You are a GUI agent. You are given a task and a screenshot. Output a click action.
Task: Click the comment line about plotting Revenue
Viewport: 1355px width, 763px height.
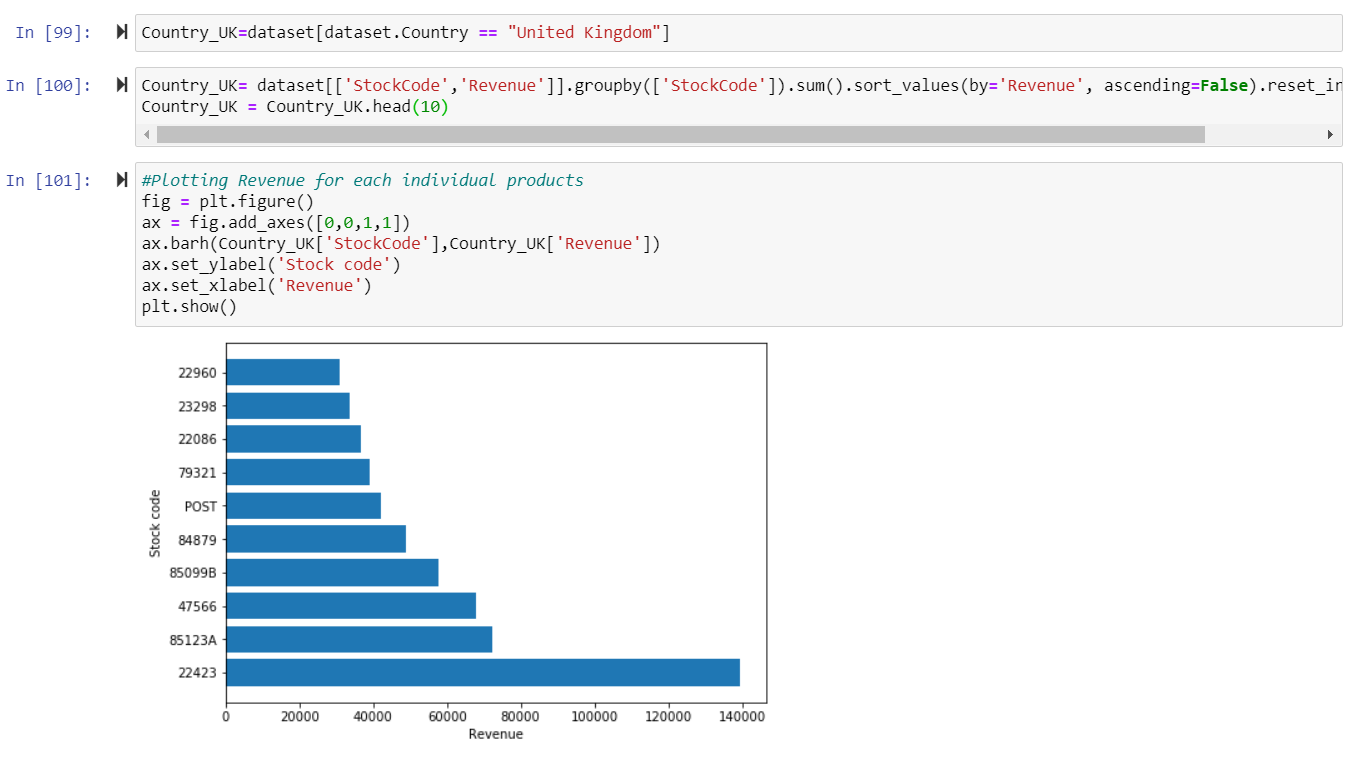pyautogui.click(x=360, y=180)
